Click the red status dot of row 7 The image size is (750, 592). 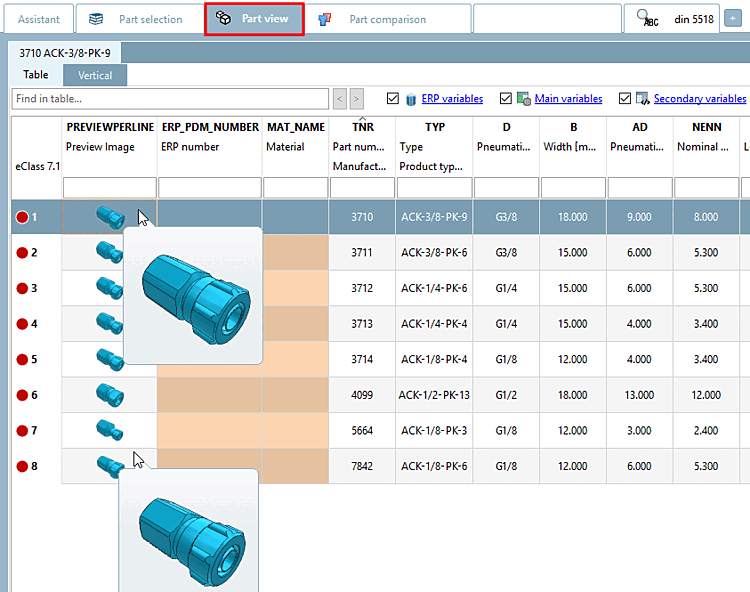pos(22,431)
